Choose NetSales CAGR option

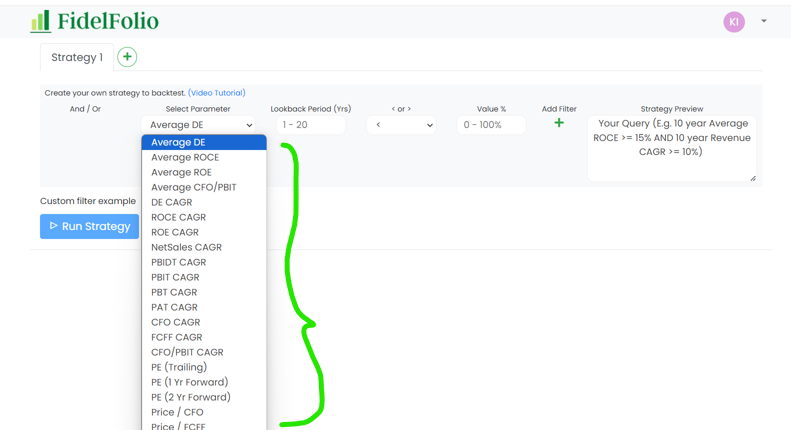coord(186,247)
